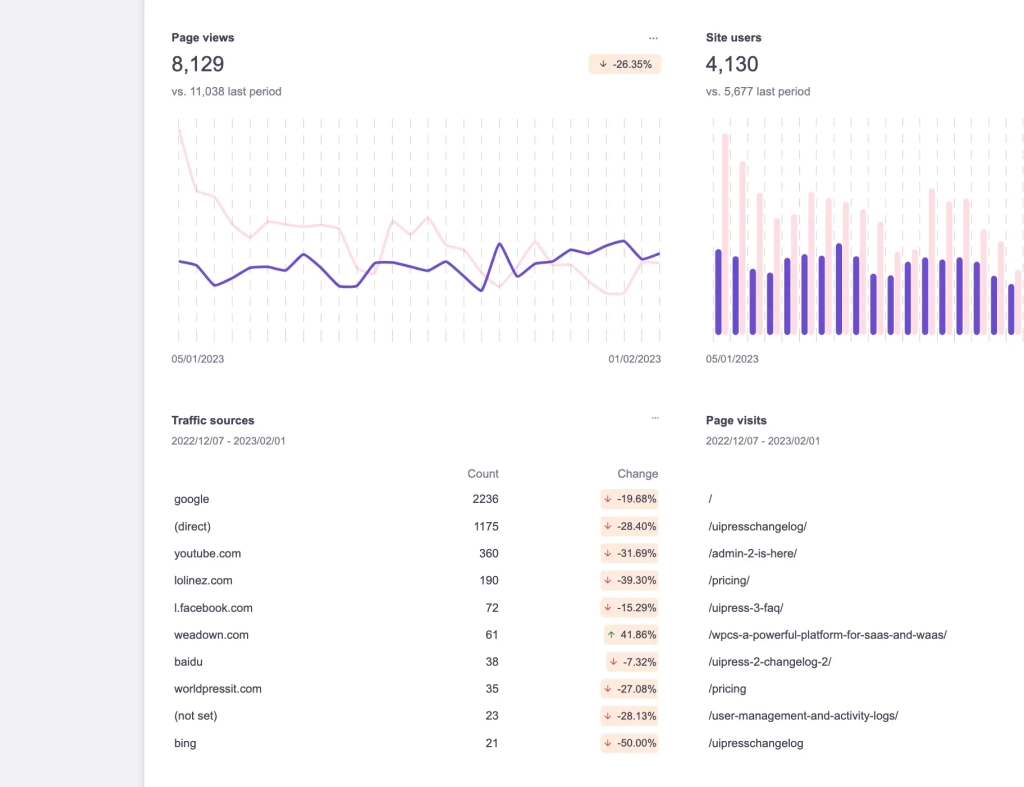This screenshot has height=787, width=1024.
Task: Select the /pricing/ path with trailing slash
Action: tap(729, 581)
